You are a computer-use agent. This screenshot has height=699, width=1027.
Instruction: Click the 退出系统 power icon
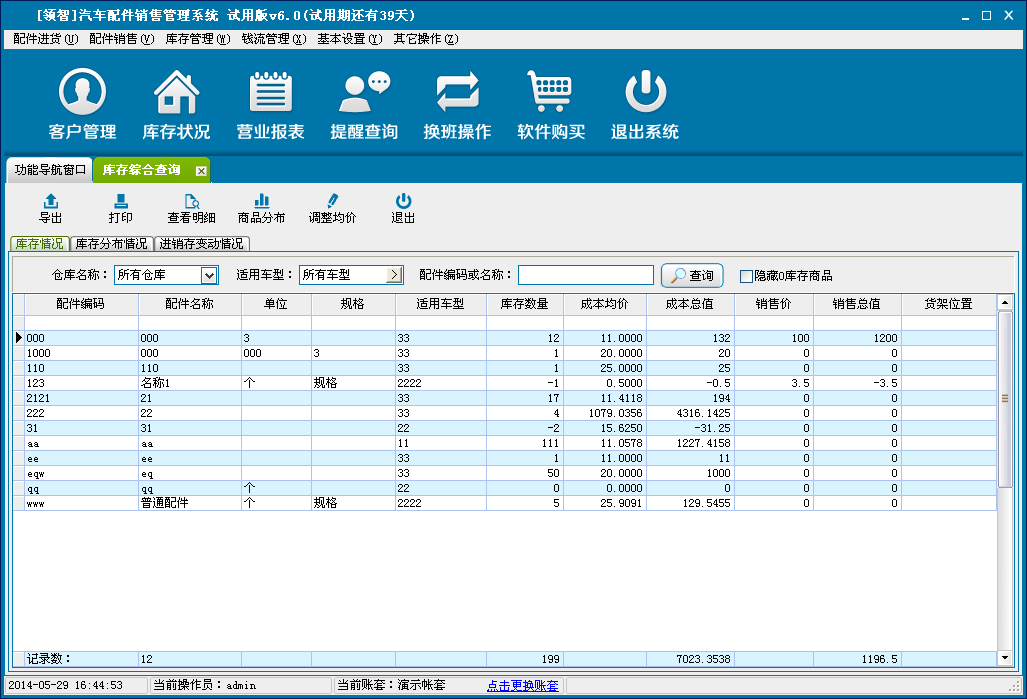pos(645,93)
